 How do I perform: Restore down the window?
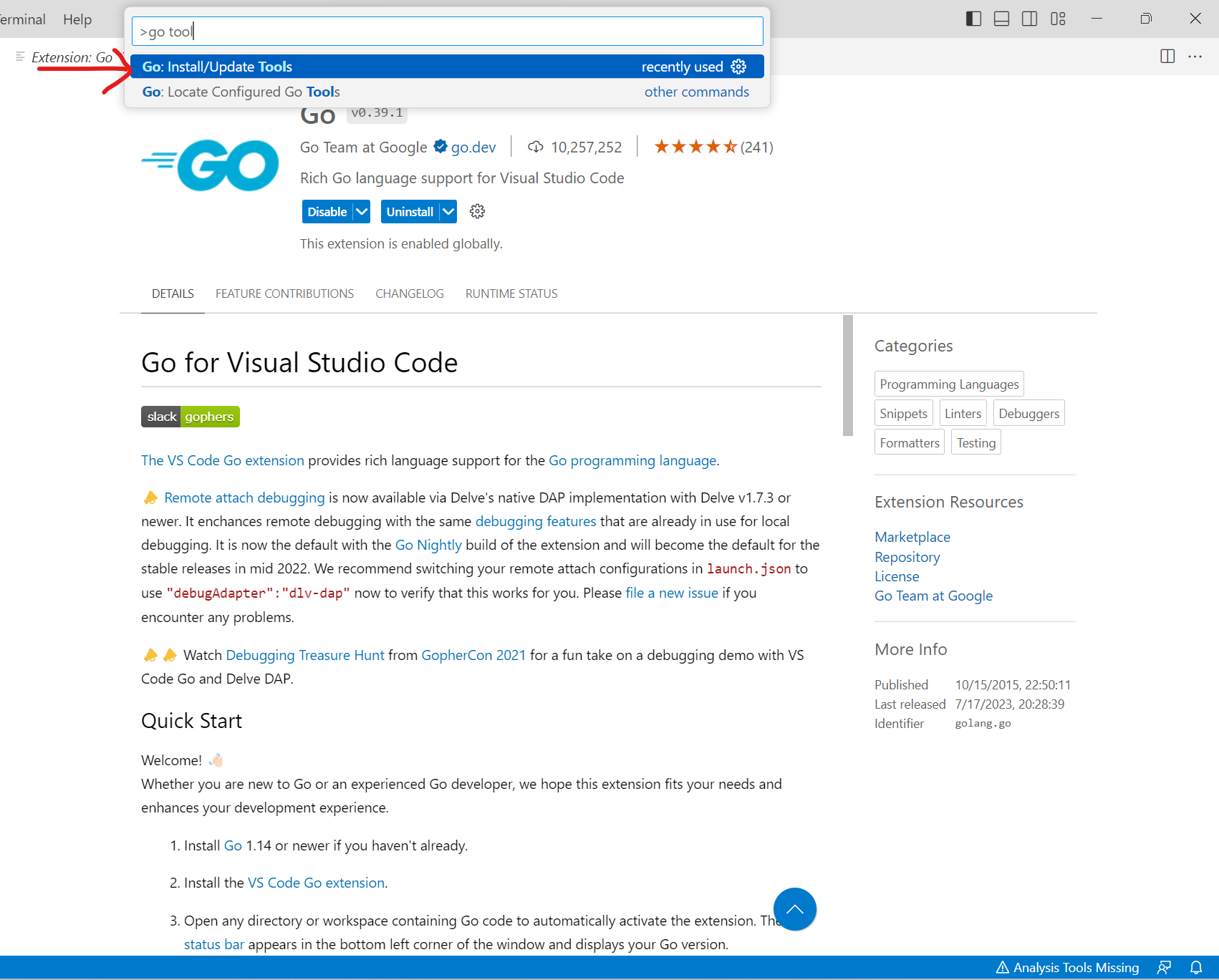1146,19
